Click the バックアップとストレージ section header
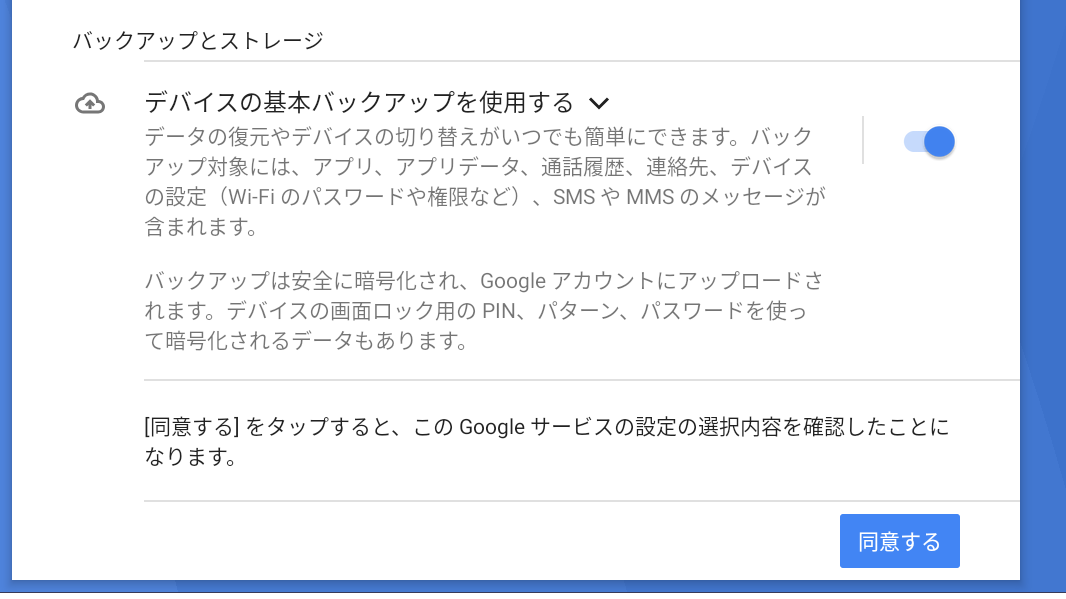The image size is (1066, 599). coord(198,40)
